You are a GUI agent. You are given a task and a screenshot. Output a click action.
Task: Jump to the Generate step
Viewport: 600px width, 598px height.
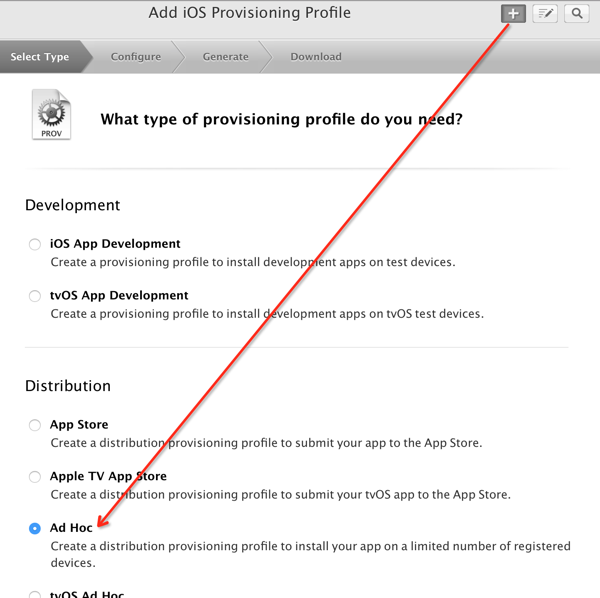click(225, 57)
